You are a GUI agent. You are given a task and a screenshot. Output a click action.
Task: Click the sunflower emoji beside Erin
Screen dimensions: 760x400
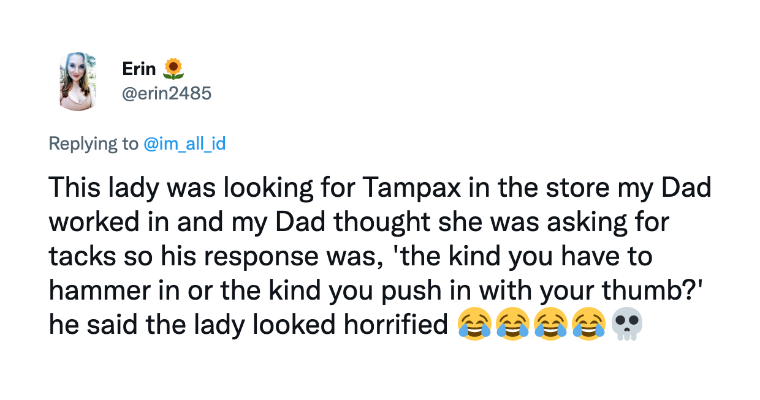[173, 69]
